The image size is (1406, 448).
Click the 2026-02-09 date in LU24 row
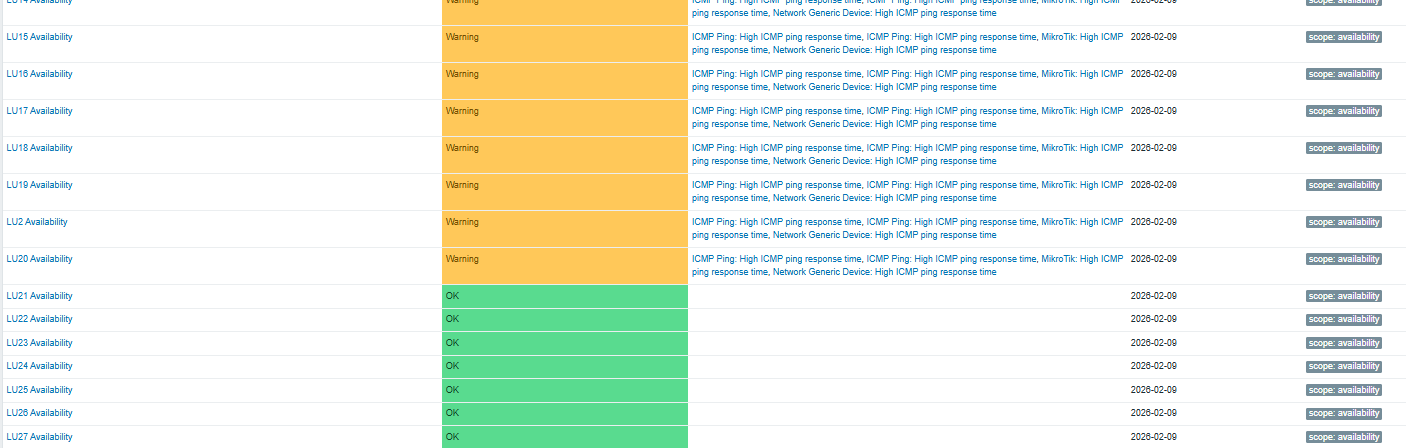1153,366
